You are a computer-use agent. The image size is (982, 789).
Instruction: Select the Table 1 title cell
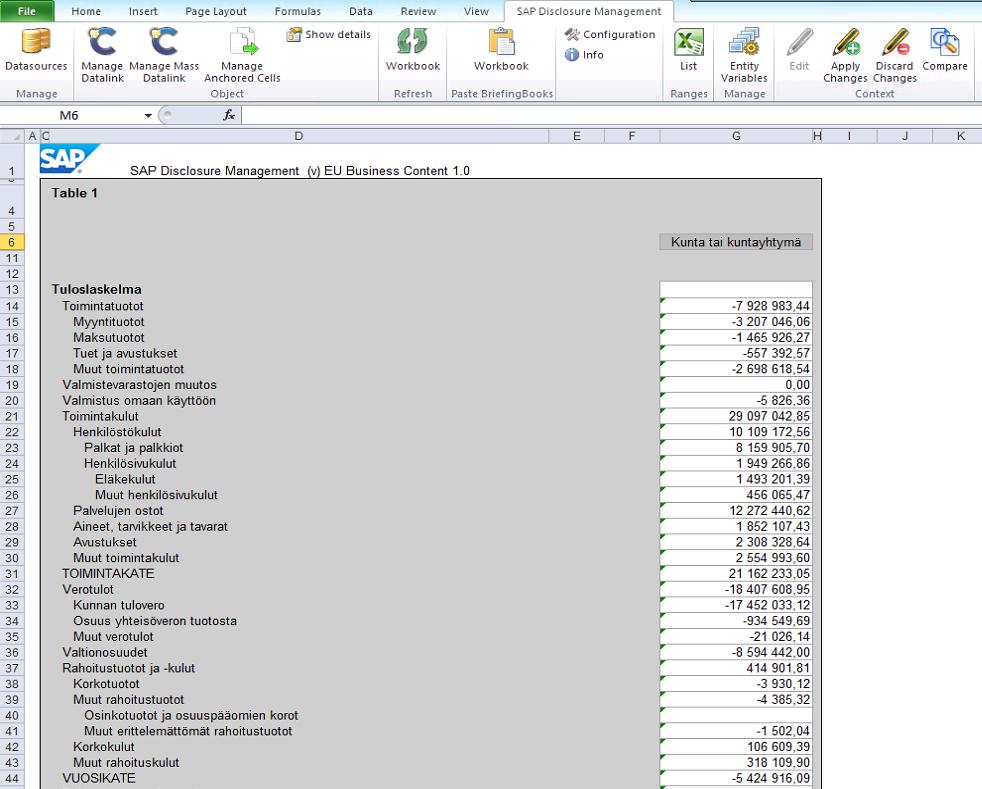(x=75, y=193)
